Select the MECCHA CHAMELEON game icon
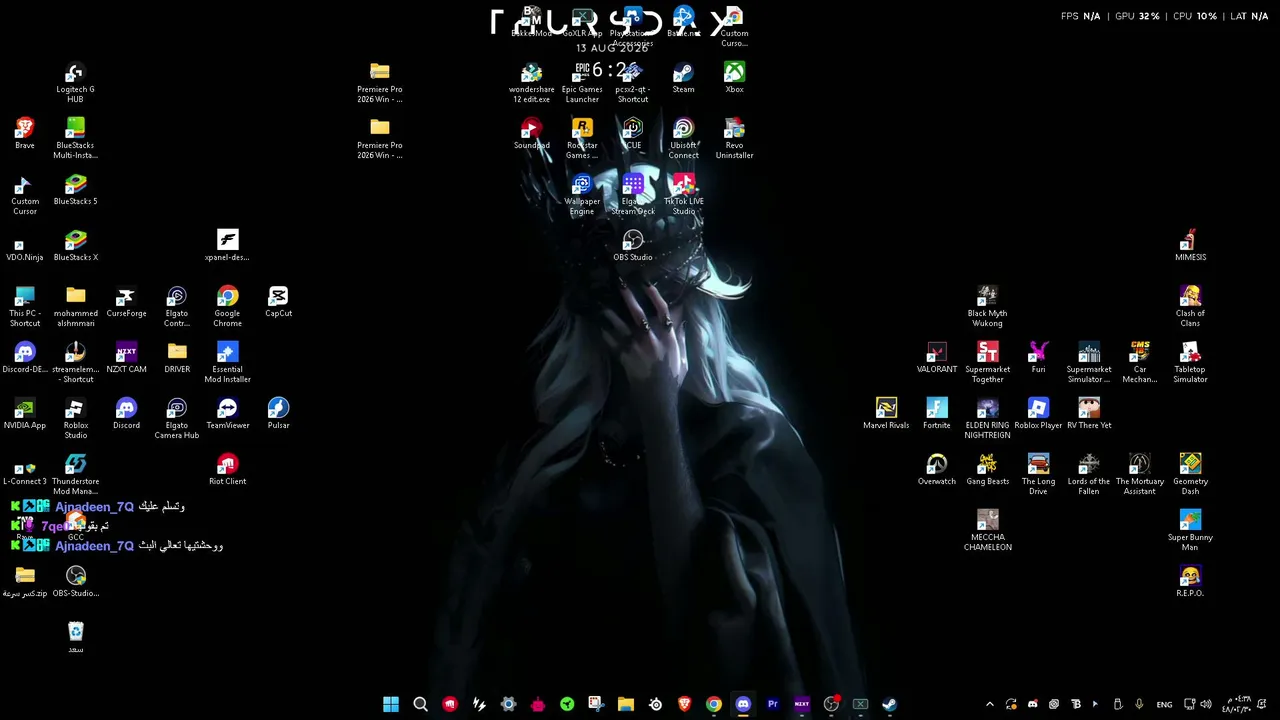This screenshot has height=720, width=1280. tap(987, 531)
